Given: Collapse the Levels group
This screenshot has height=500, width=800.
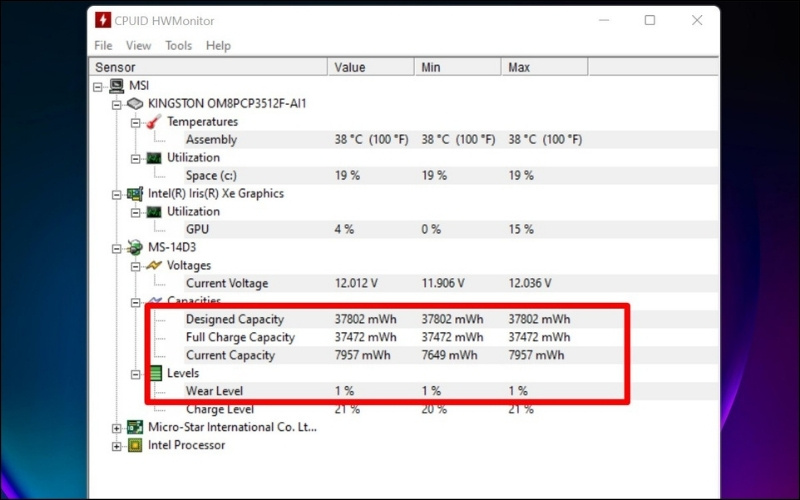Looking at the screenshot, I should 135,374.
